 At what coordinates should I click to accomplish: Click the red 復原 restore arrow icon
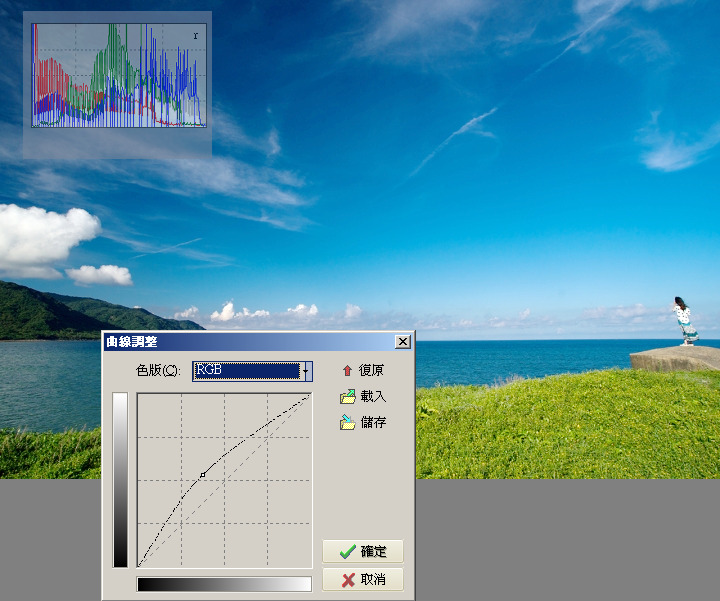[347, 371]
